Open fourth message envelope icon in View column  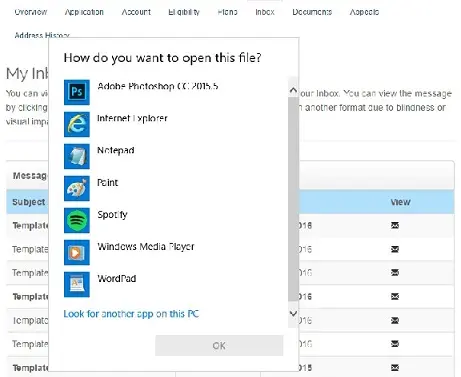[395, 296]
